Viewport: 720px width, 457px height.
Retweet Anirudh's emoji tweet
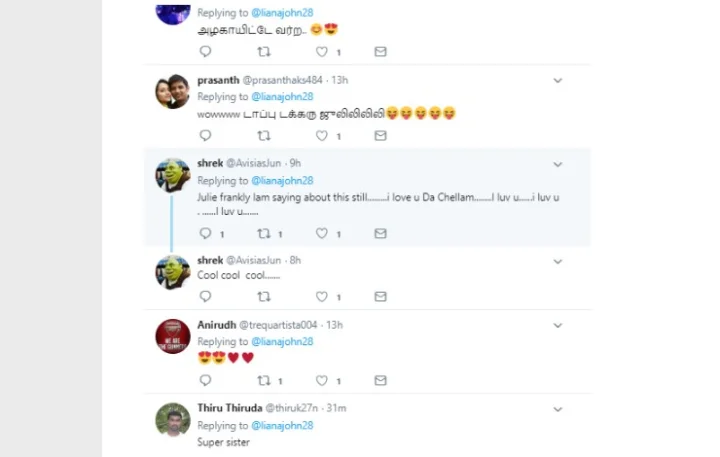pos(264,381)
